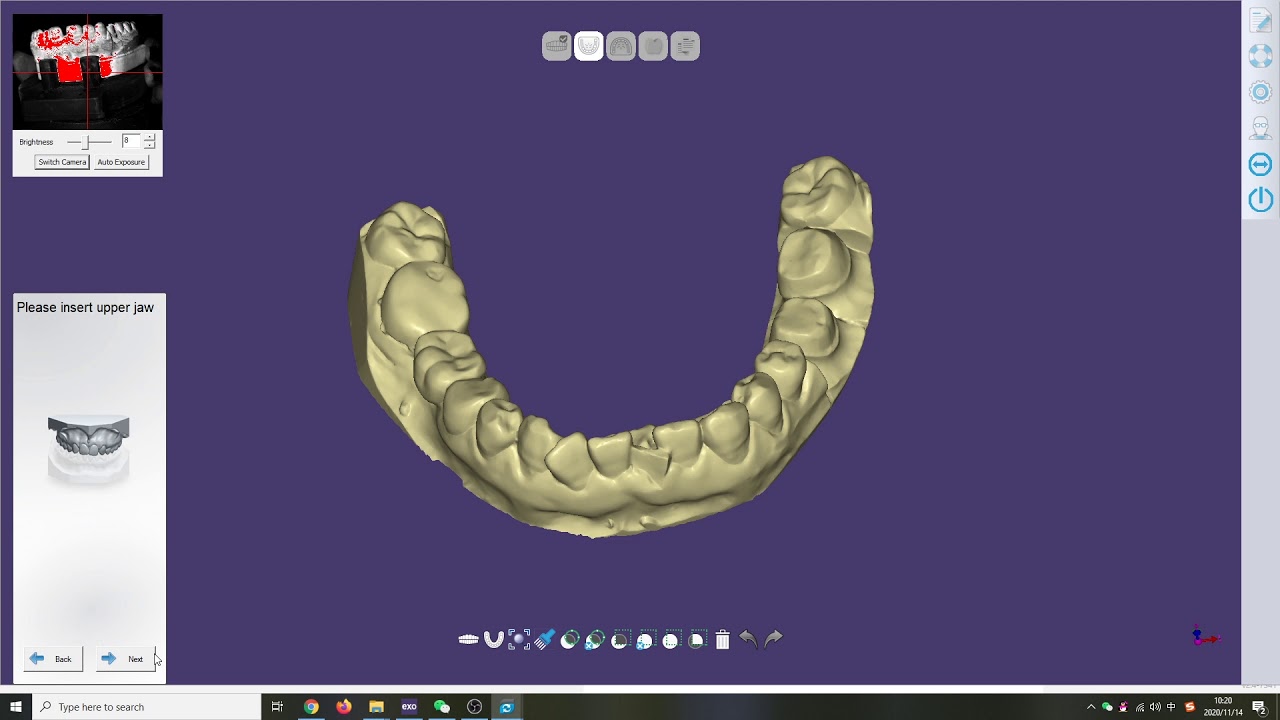Click the taskbar search box
1280x720 pixels.
pos(146,707)
